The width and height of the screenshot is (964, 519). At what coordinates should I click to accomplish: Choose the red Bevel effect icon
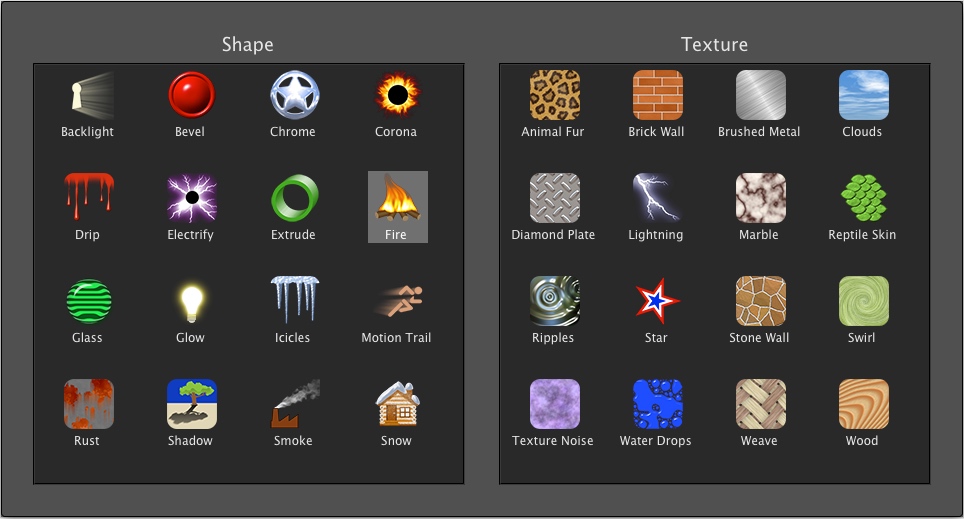pyautogui.click(x=191, y=95)
